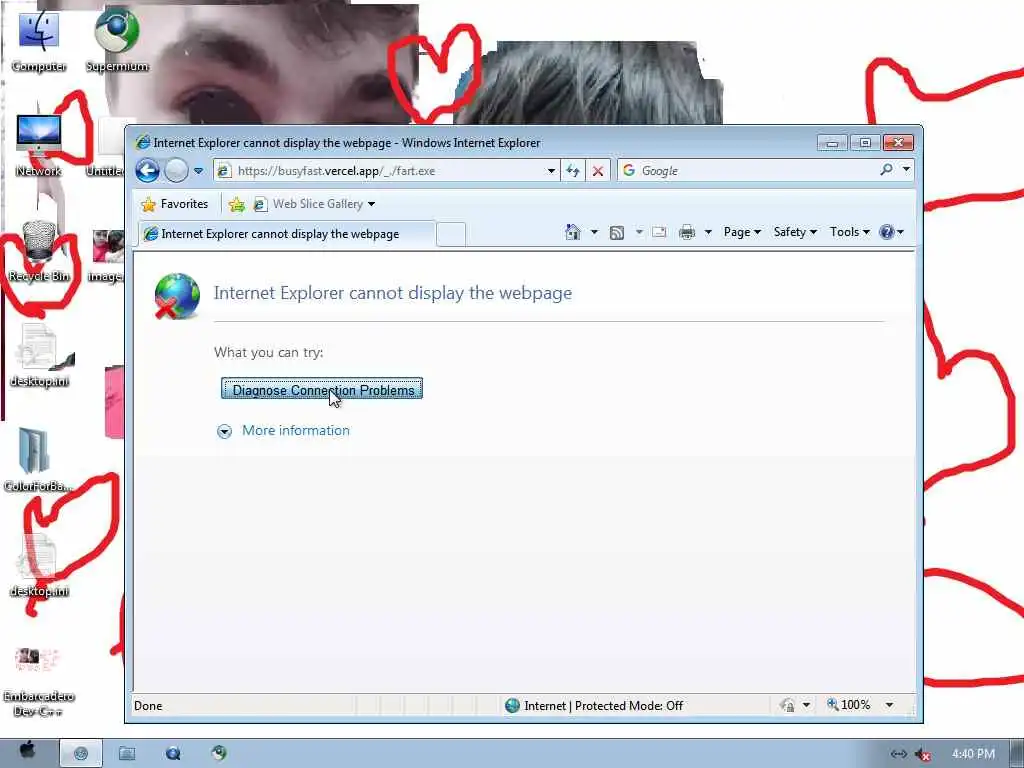Go back with the blue Back arrow
The image size is (1024, 768).
point(148,171)
